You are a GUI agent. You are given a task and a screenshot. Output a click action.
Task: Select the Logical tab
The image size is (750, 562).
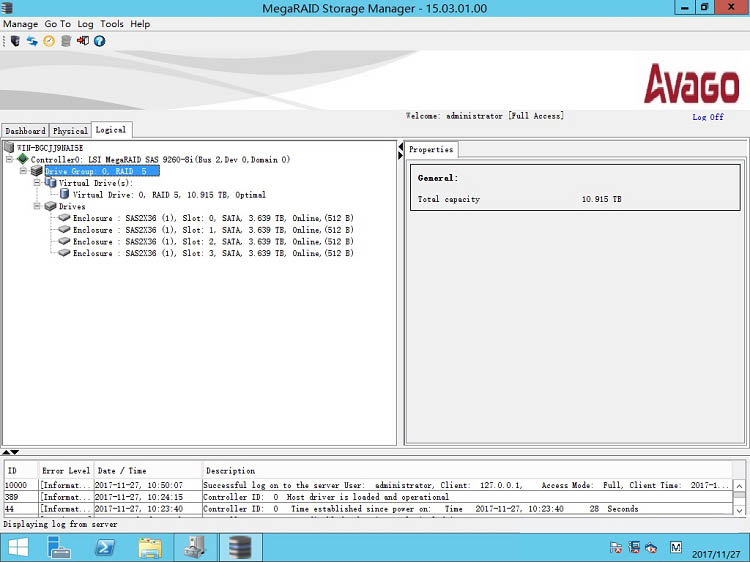point(111,130)
